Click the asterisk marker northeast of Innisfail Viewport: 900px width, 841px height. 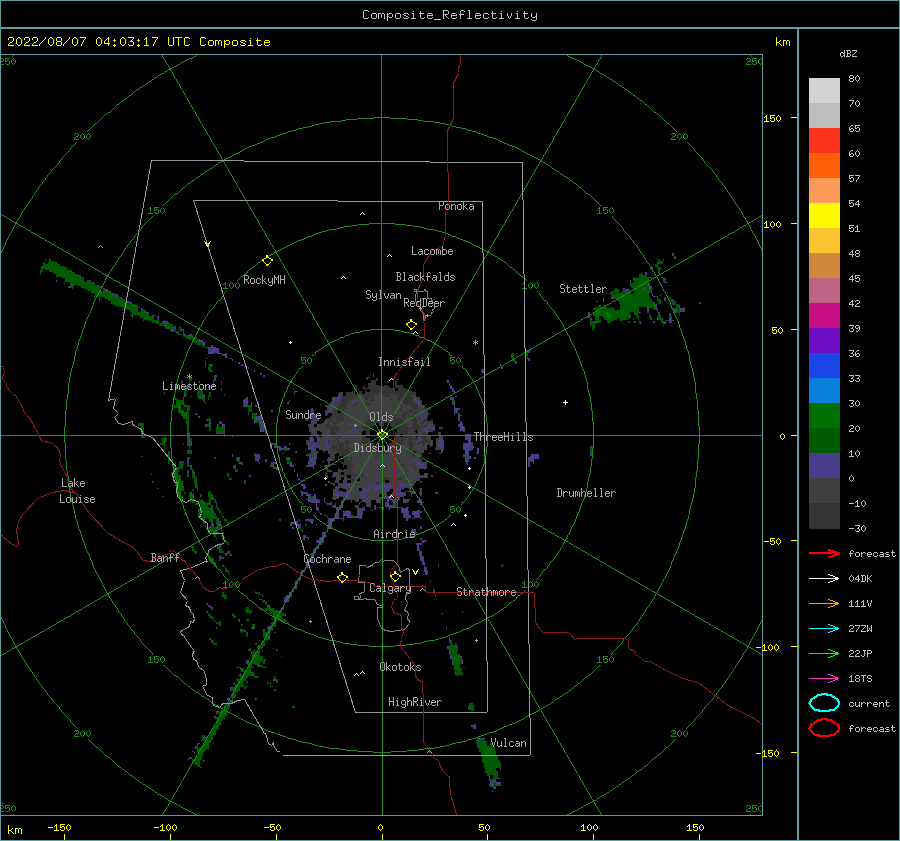click(475, 343)
